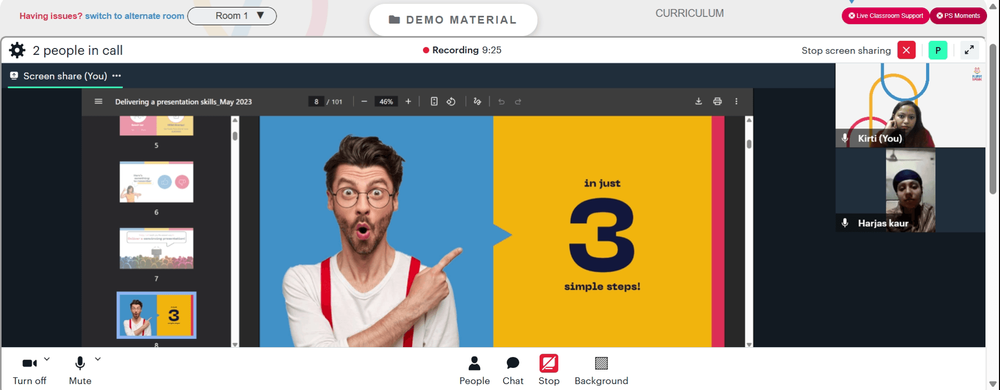Open the call settings gear icon

[17, 50]
